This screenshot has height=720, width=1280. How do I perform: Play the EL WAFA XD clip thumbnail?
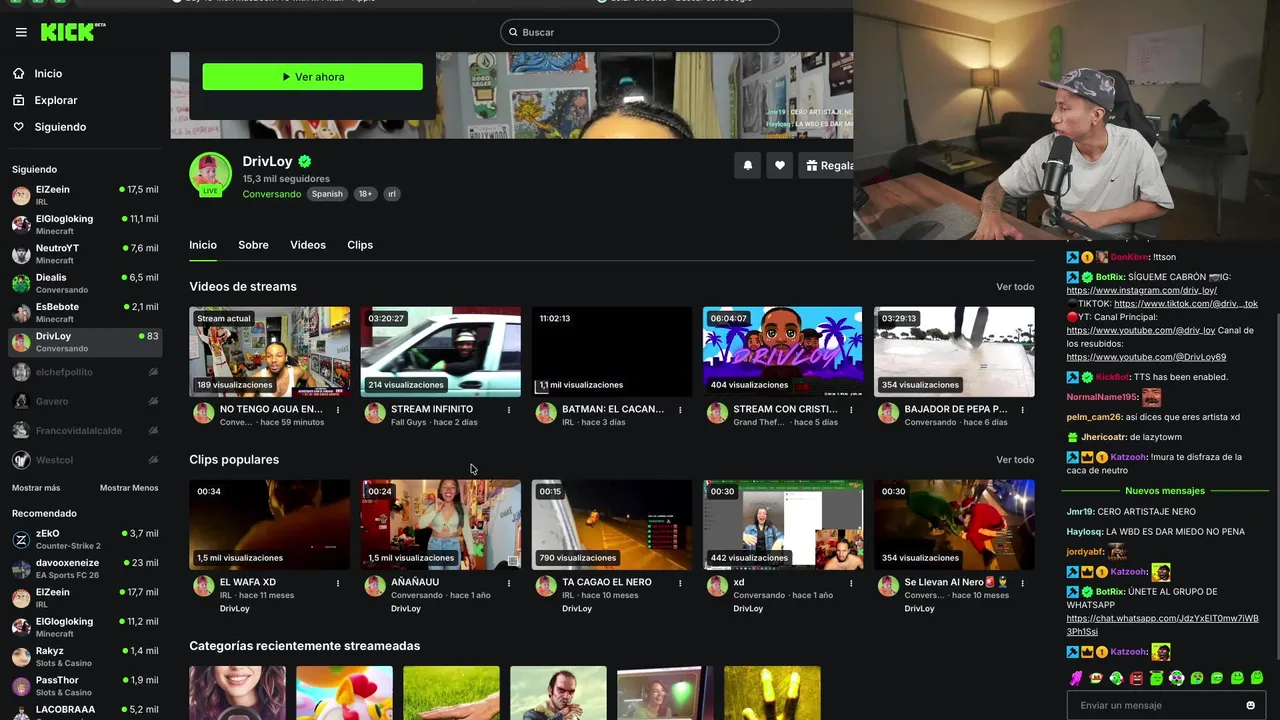(270, 525)
